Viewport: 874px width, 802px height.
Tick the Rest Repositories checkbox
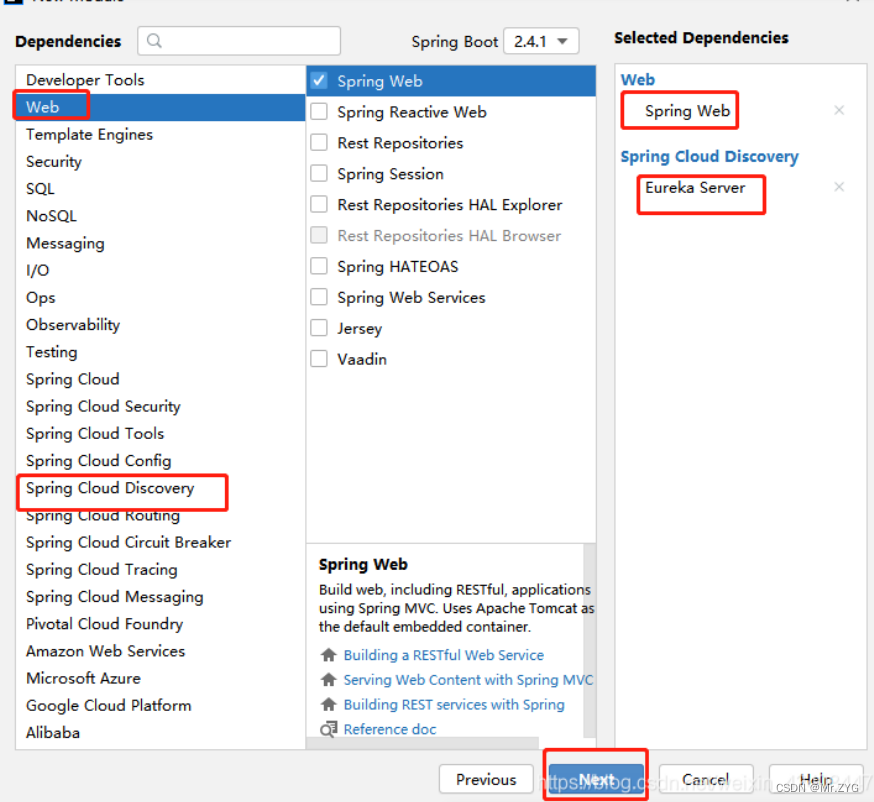click(x=319, y=143)
